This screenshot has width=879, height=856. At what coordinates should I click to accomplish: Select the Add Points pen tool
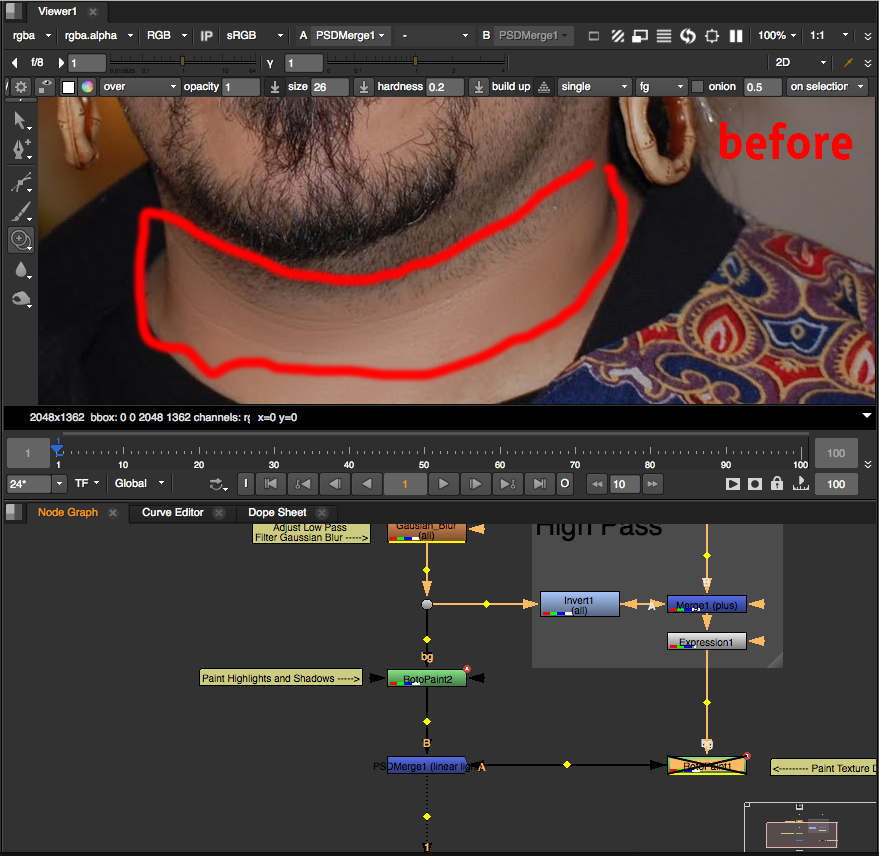point(20,150)
